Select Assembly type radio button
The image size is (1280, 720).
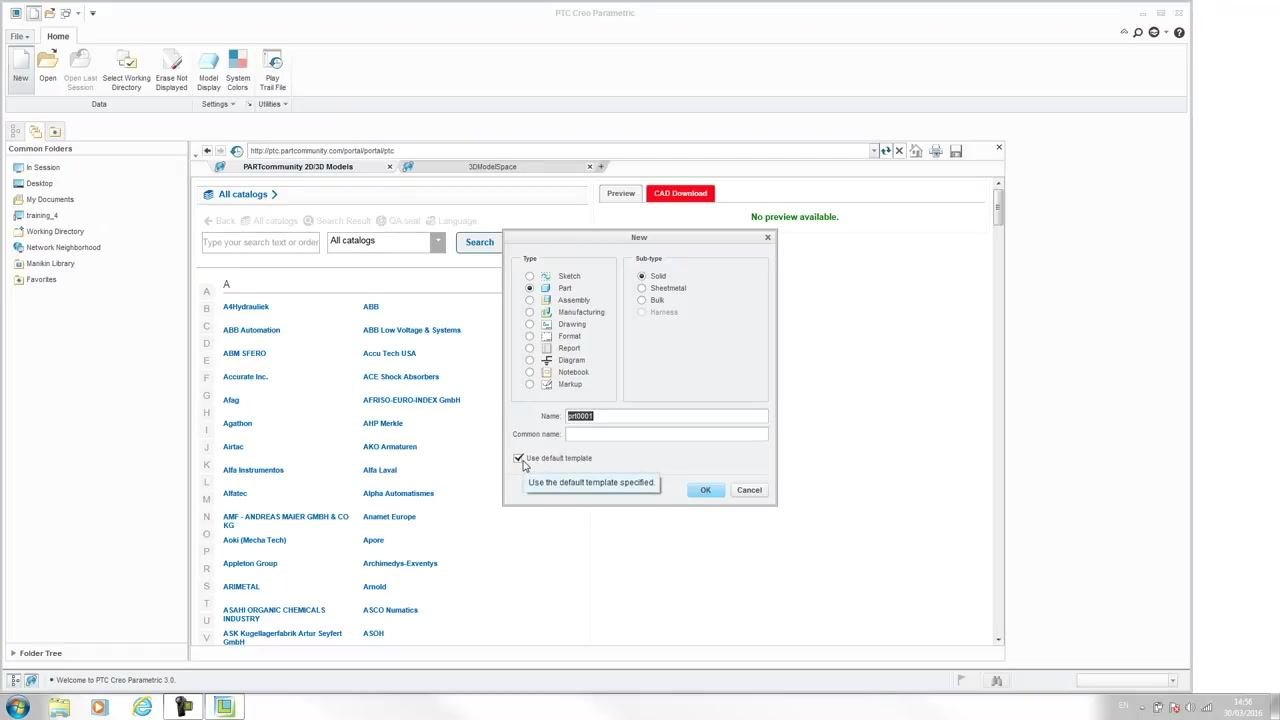tap(530, 300)
